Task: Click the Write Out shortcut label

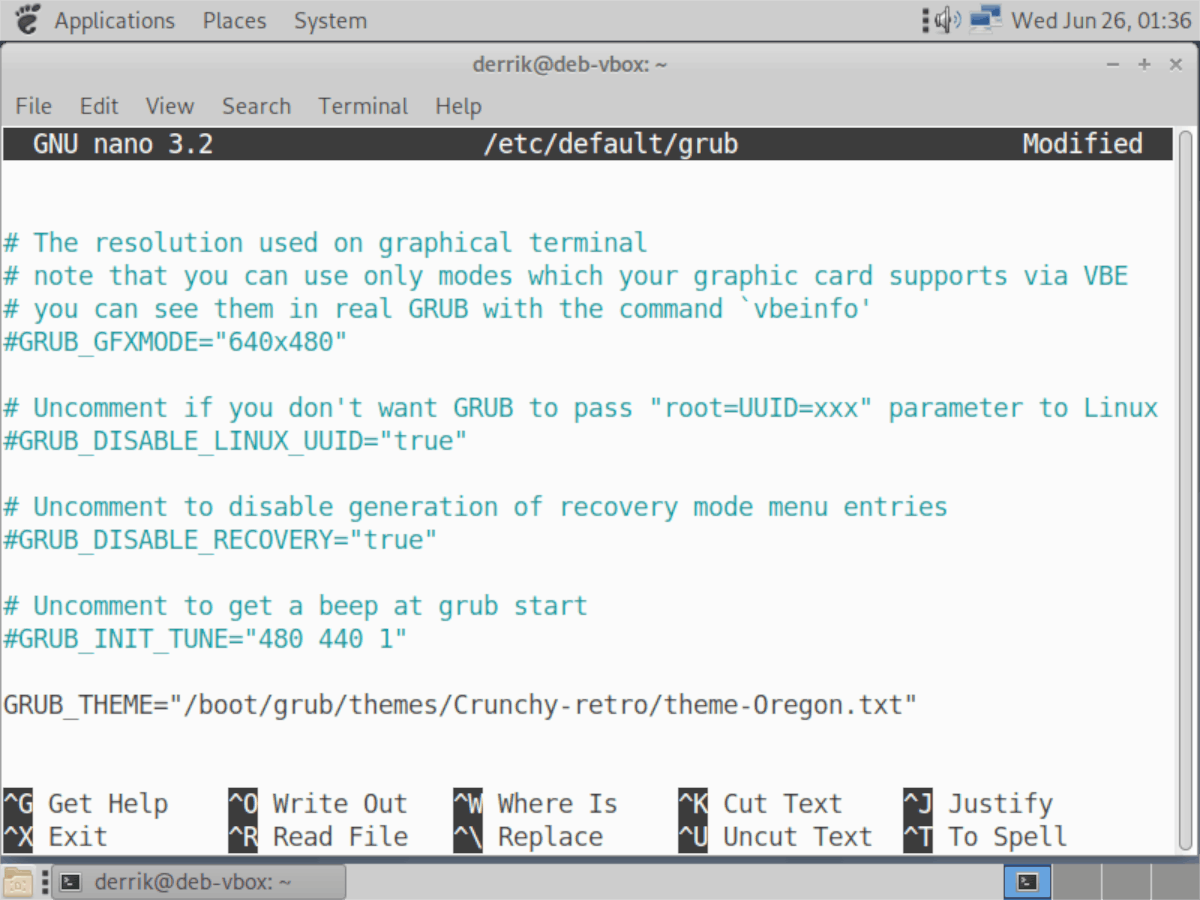Action: [340, 803]
